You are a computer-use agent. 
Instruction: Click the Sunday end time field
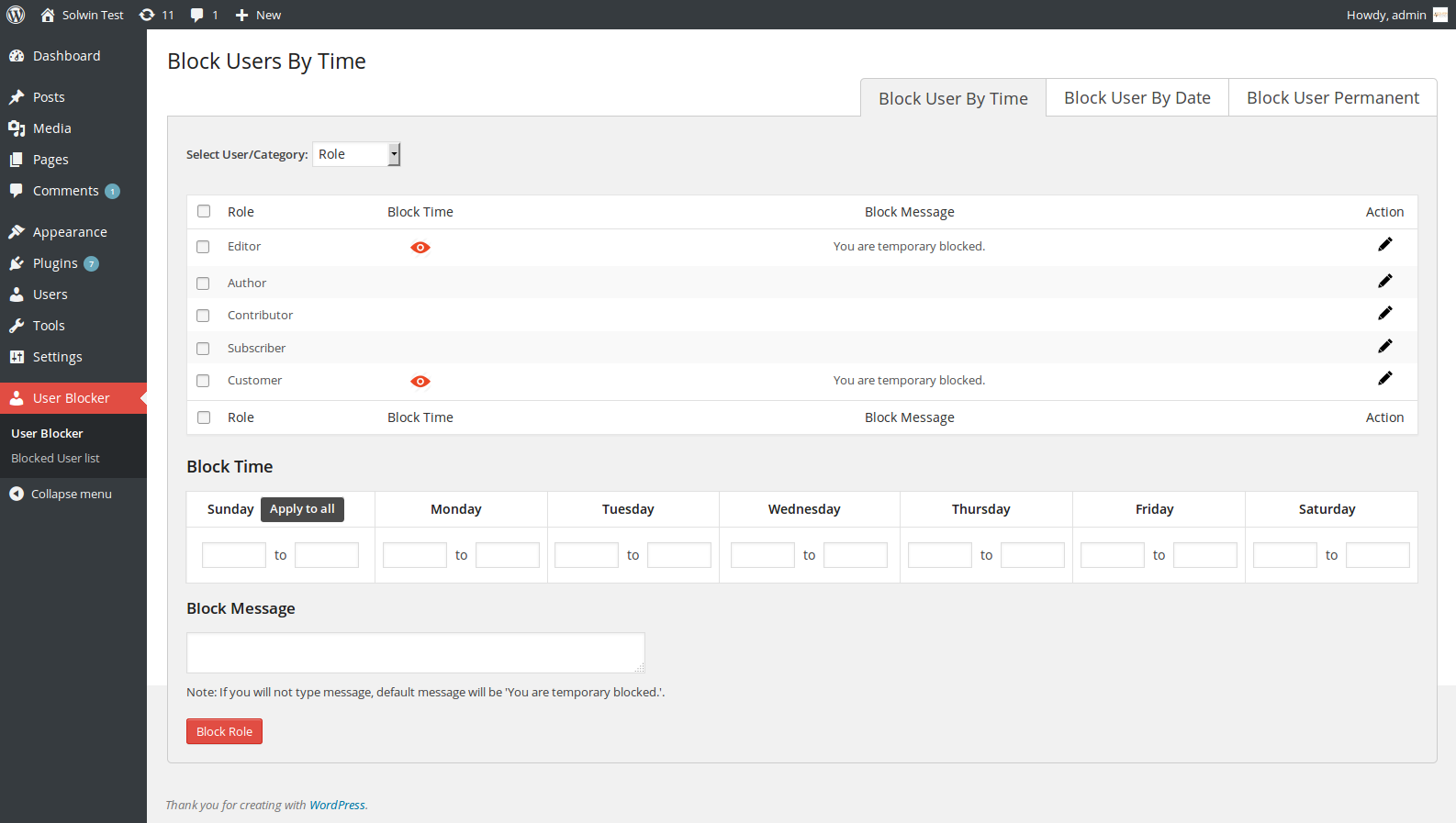[x=327, y=555]
